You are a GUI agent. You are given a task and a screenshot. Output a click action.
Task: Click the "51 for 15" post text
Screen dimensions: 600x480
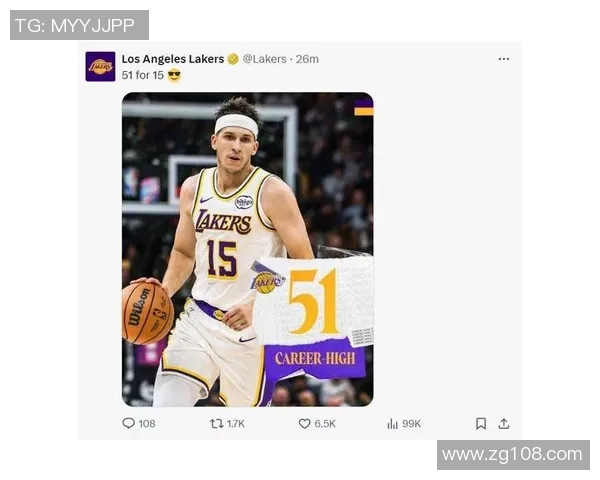click(143, 75)
